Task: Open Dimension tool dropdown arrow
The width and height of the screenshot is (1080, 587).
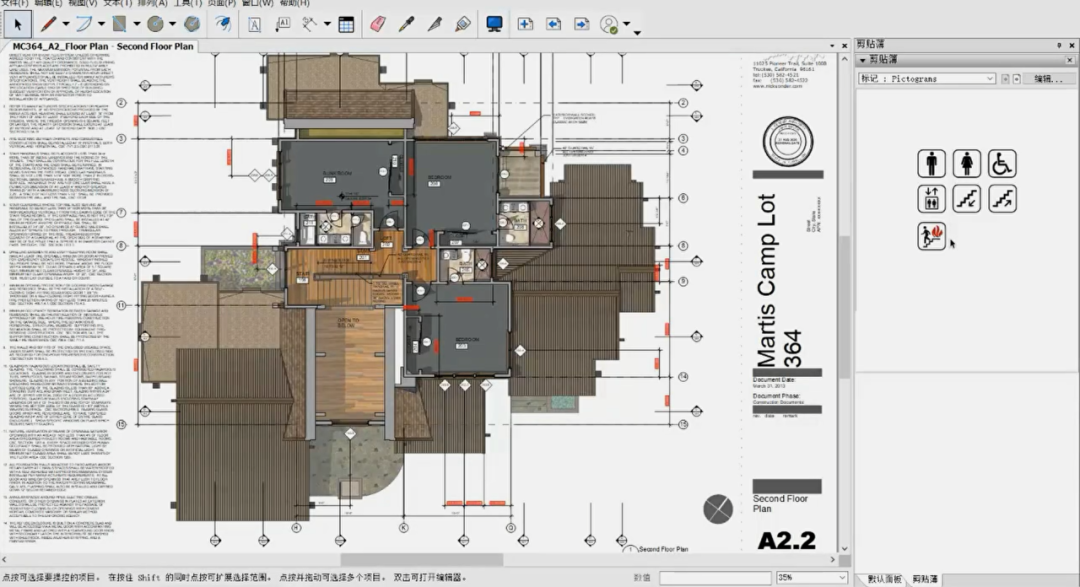Action: [x=327, y=25]
